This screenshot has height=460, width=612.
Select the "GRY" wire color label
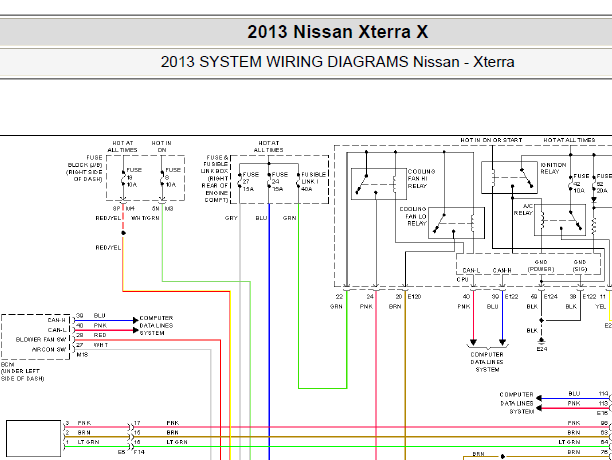(231, 218)
